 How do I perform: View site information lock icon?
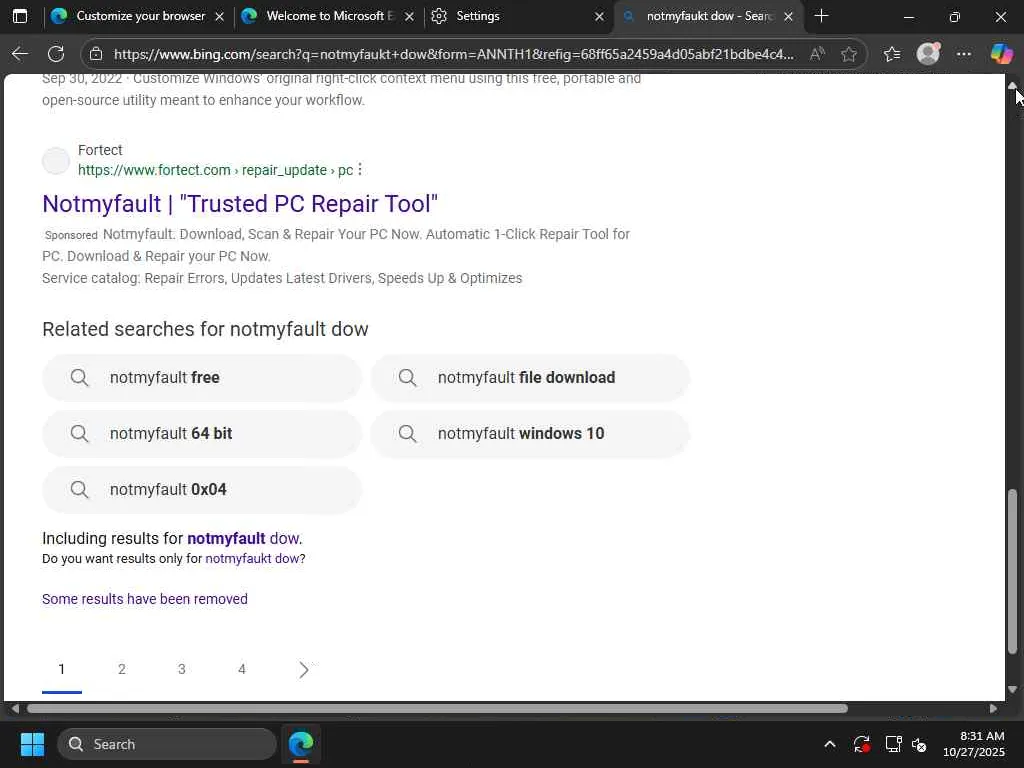tap(96, 54)
